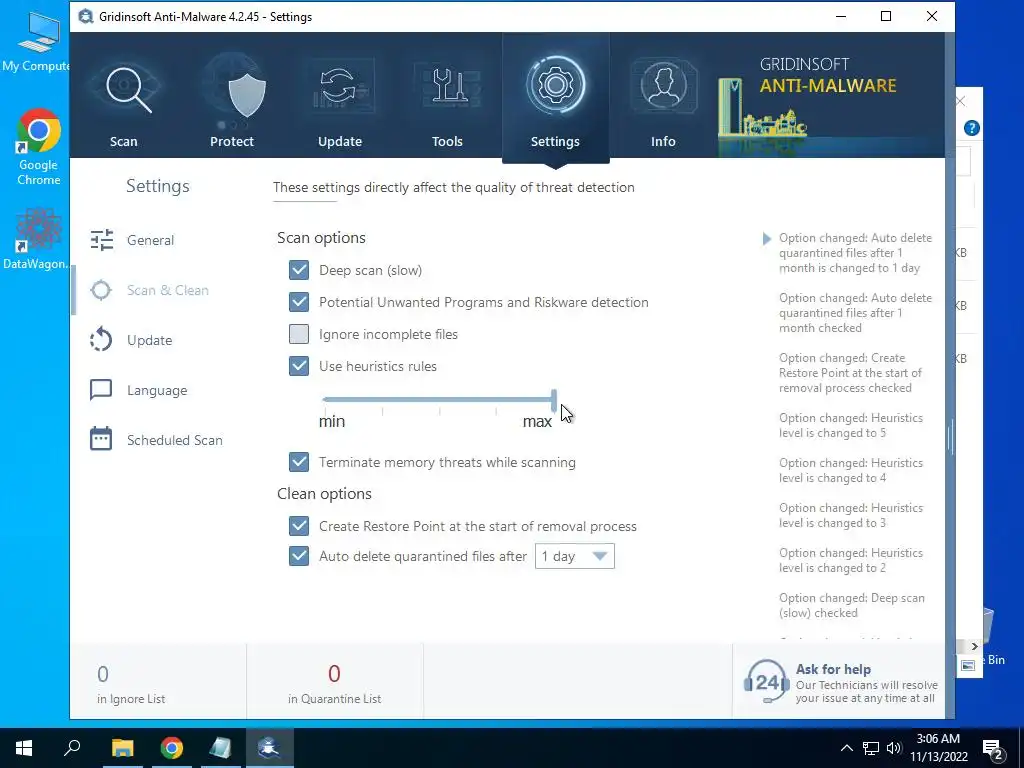Click log entry 'Deep scan (slow) checked'
The width and height of the screenshot is (1024, 768).
[852, 605]
